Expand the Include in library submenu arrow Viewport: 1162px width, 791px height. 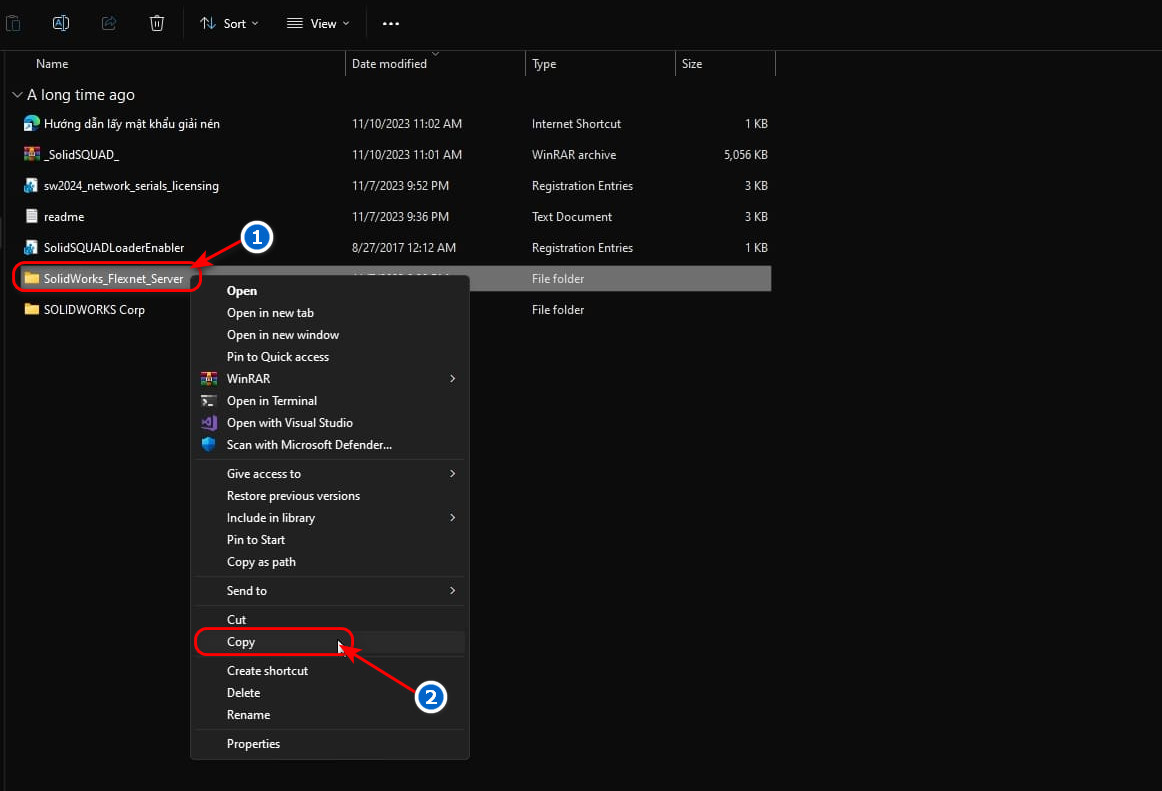pyautogui.click(x=452, y=517)
